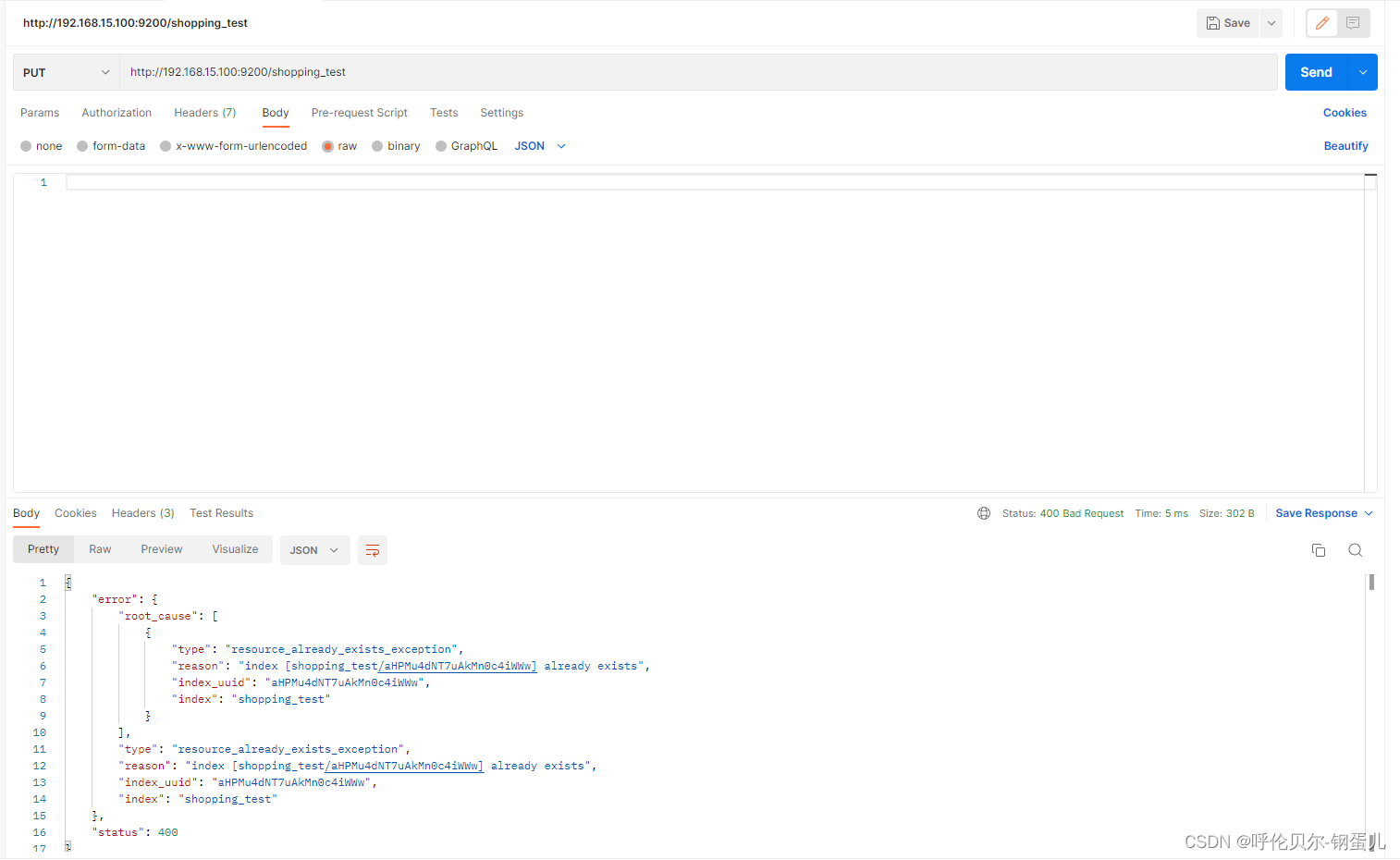Switch to Raw response view

pos(100,549)
